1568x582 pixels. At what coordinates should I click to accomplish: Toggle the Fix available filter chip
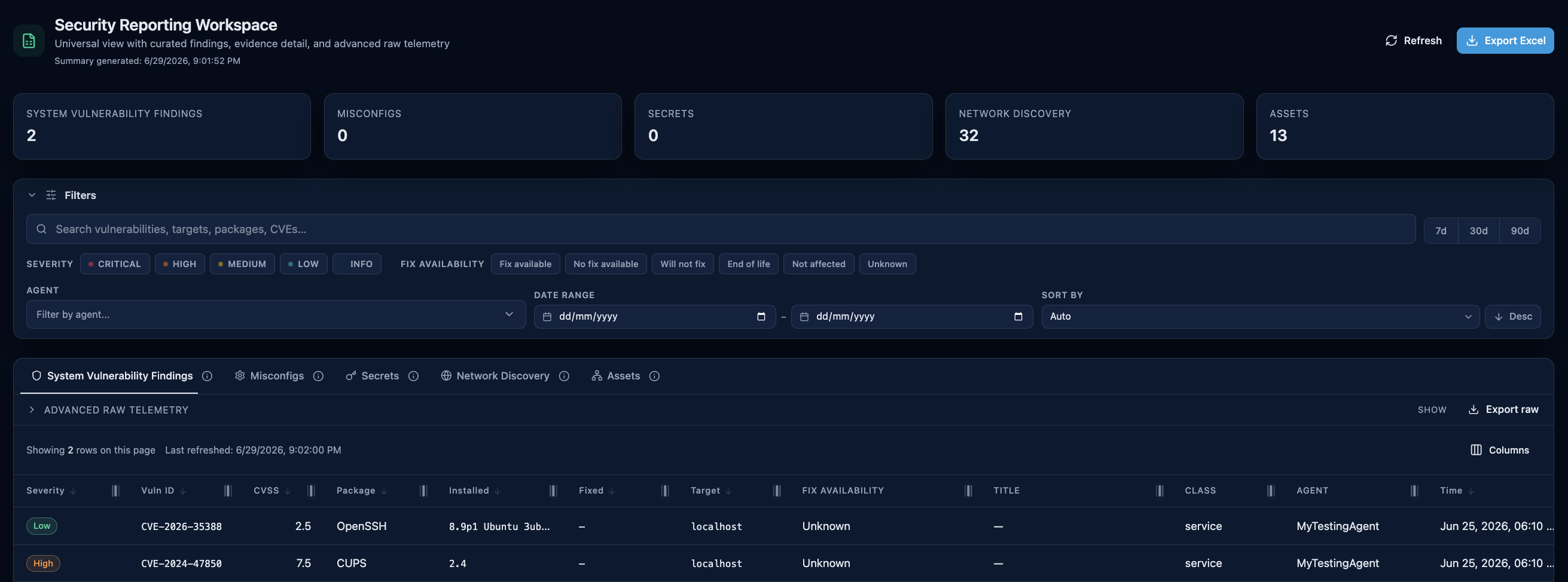[525, 264]
